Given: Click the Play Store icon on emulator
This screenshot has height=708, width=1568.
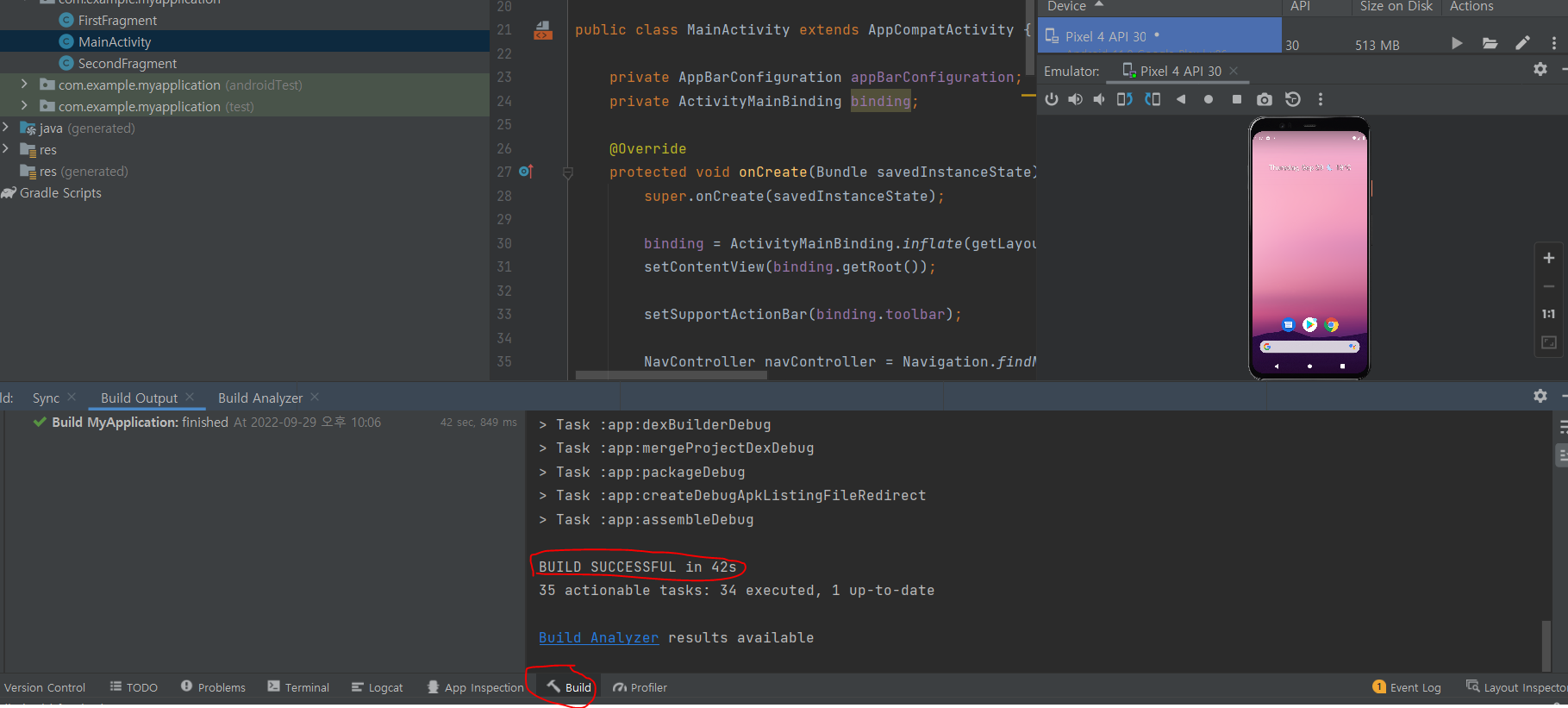Looking at the screenshot, I should point(1309,324).
